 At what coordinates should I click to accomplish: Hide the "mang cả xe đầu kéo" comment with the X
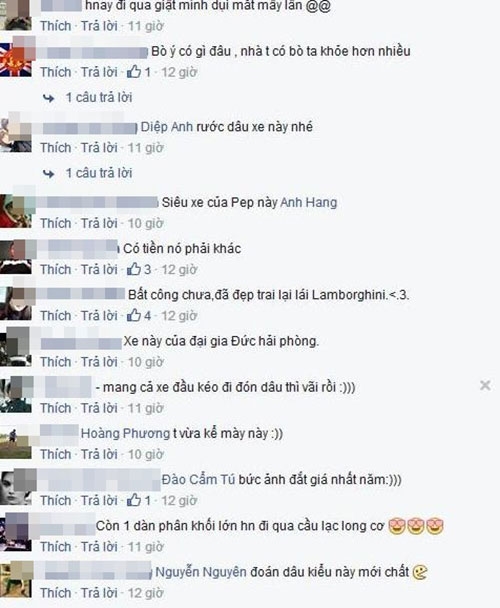click(485, 385)
